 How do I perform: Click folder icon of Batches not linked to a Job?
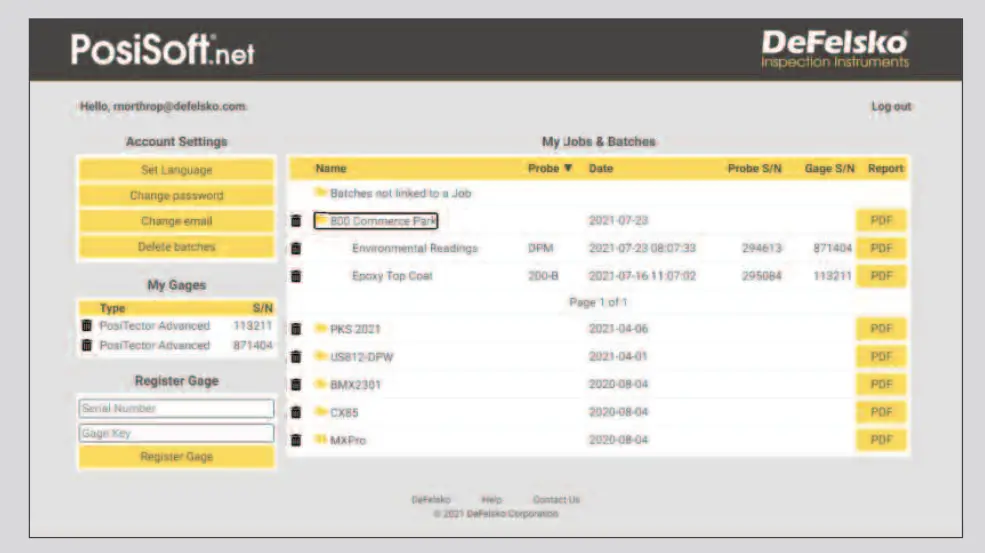(x=321, y=192)
